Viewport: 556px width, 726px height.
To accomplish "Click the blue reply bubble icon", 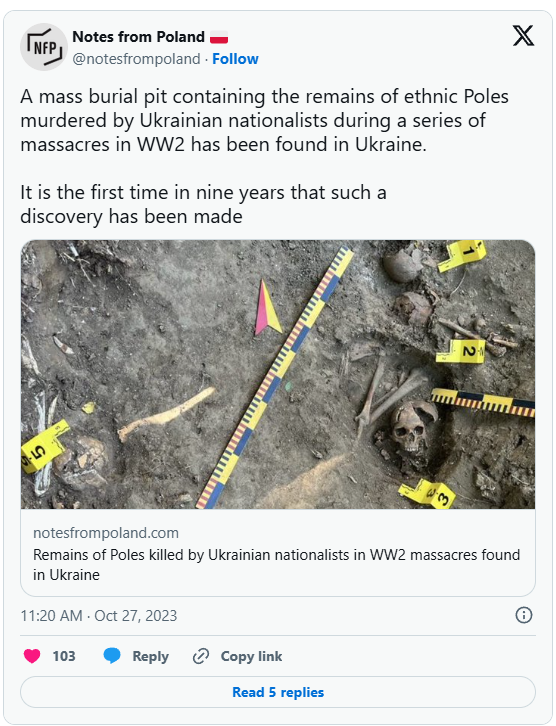I will pos(112,656).
